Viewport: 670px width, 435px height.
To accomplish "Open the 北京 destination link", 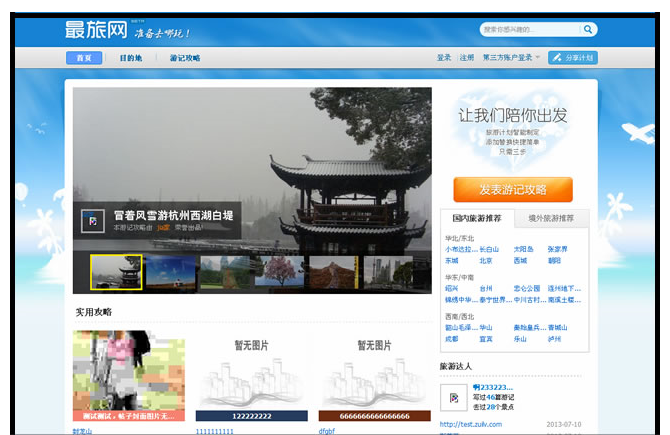I will tap(485, 260).
